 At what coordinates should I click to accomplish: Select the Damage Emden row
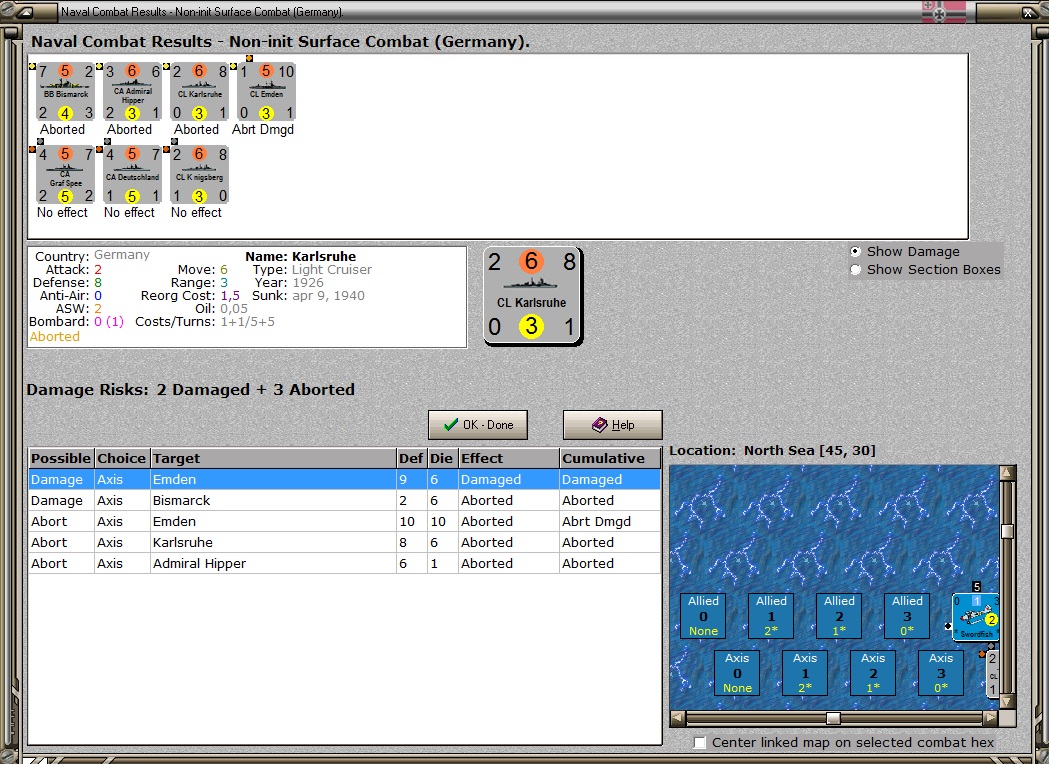pyautogui.click(x=344, y=480)
